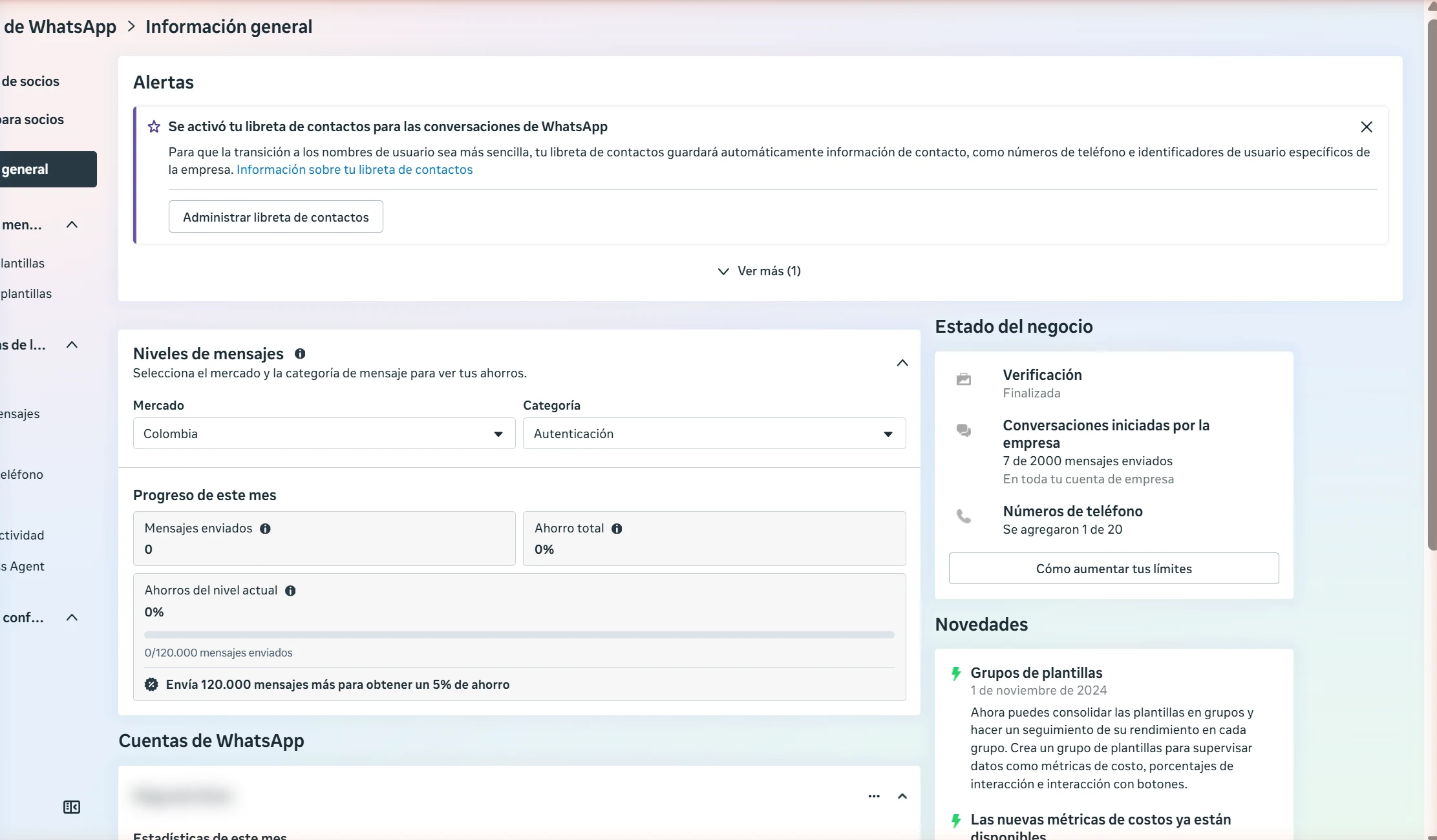Click the '1 de noviembre de 2024' date
This screenshot has height=840, width=1437.
coord(1038,691)
